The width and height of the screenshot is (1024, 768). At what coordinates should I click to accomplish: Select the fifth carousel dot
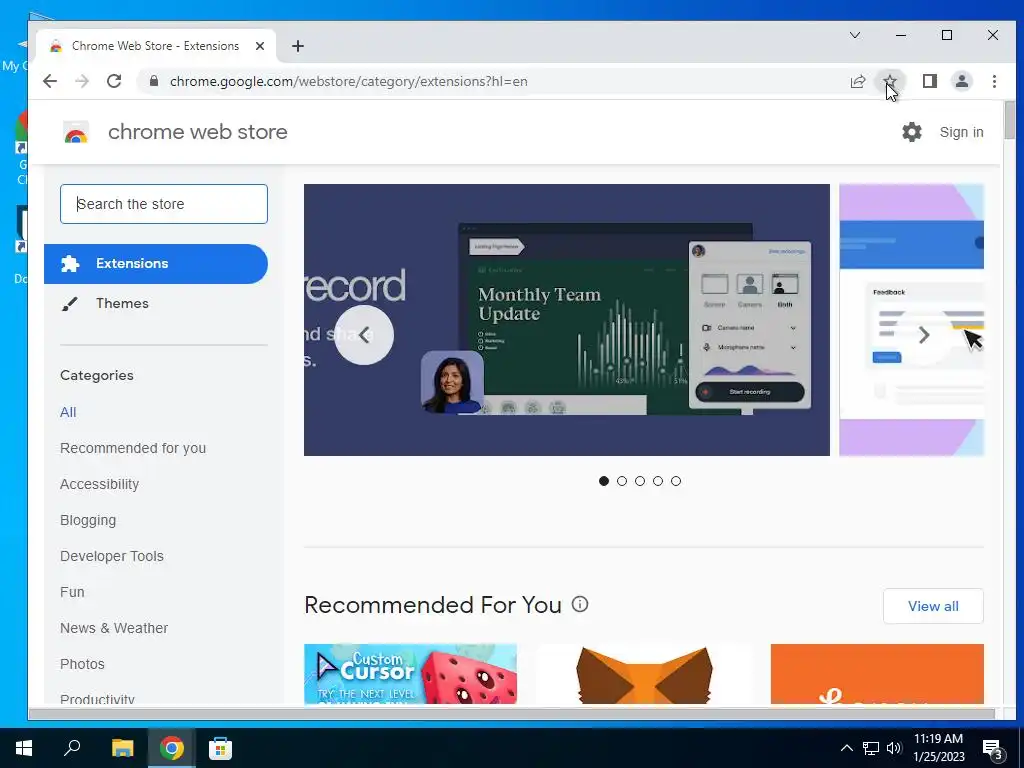676,481
